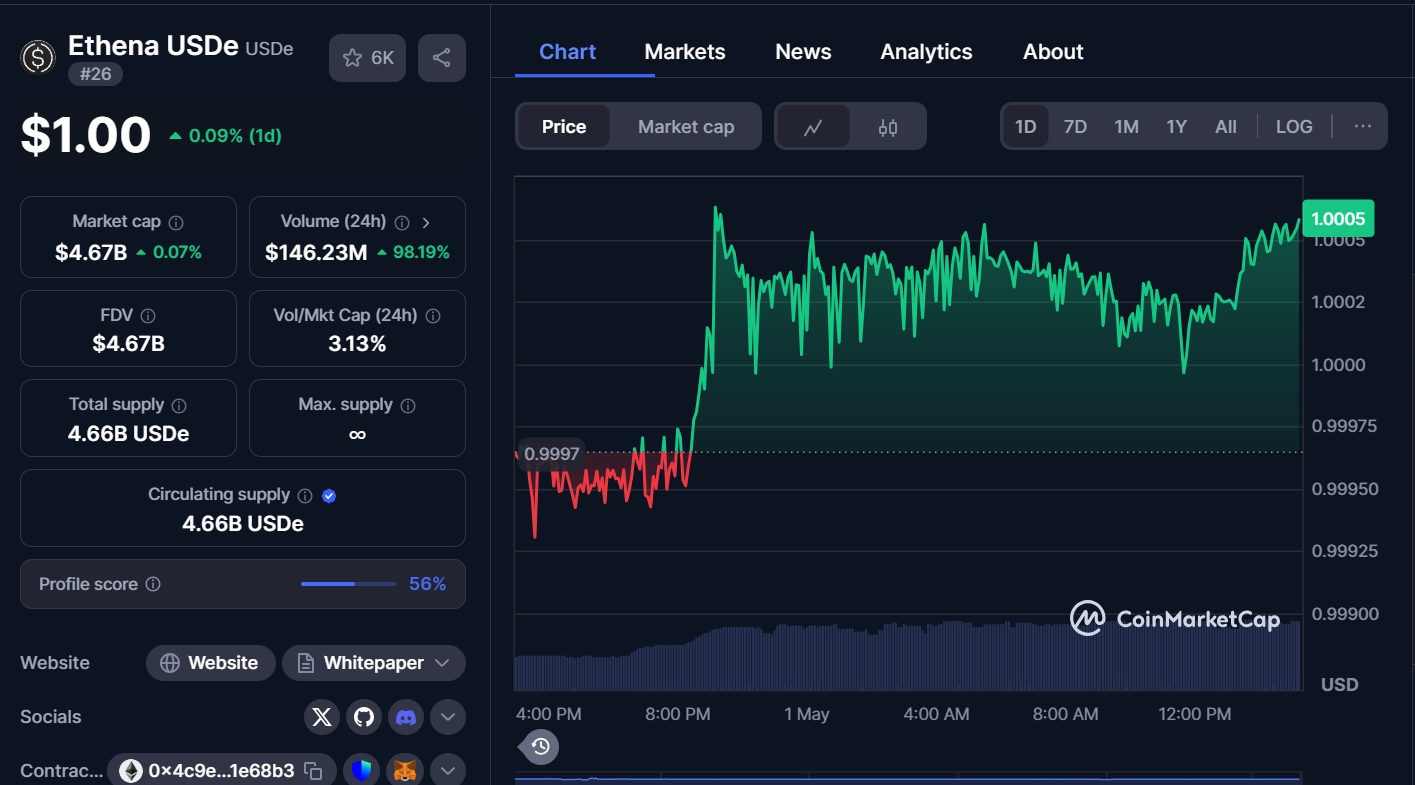Add USDe to watchlist via star button
The width and height of the screenshot is (1415, 785).
click(x=368, y=58)
